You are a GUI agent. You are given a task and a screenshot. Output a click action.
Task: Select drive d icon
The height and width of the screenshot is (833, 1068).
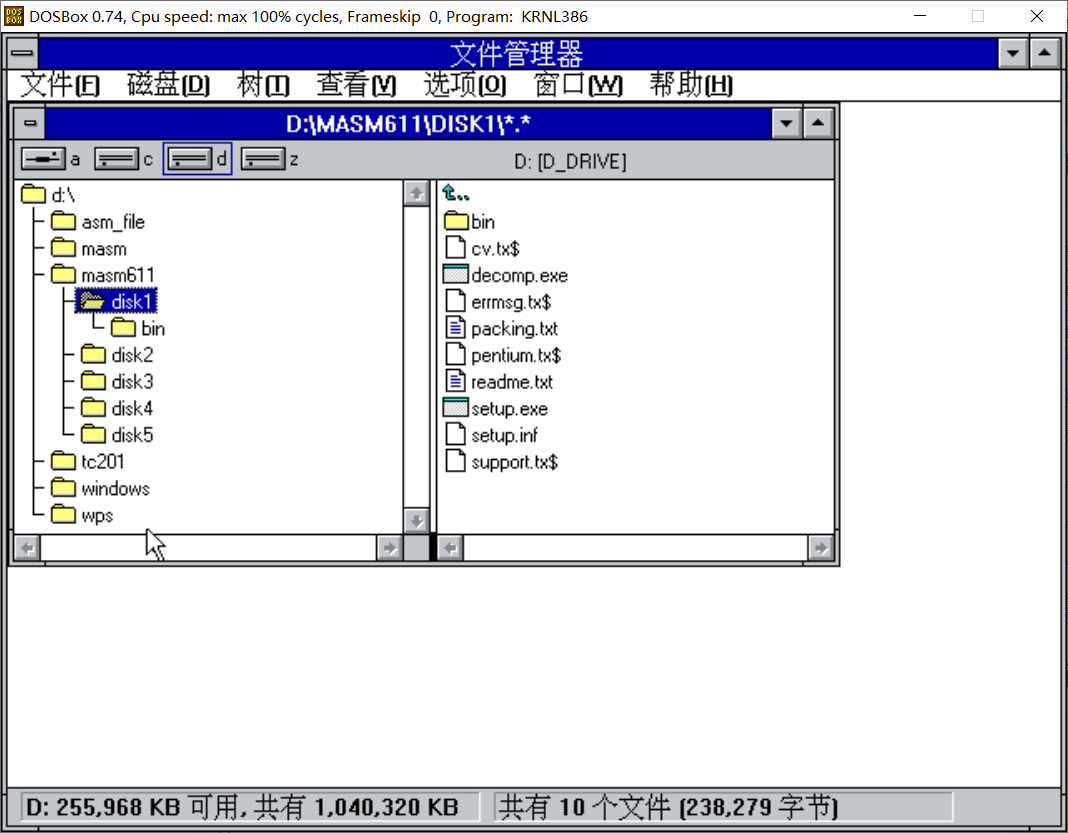190,159
